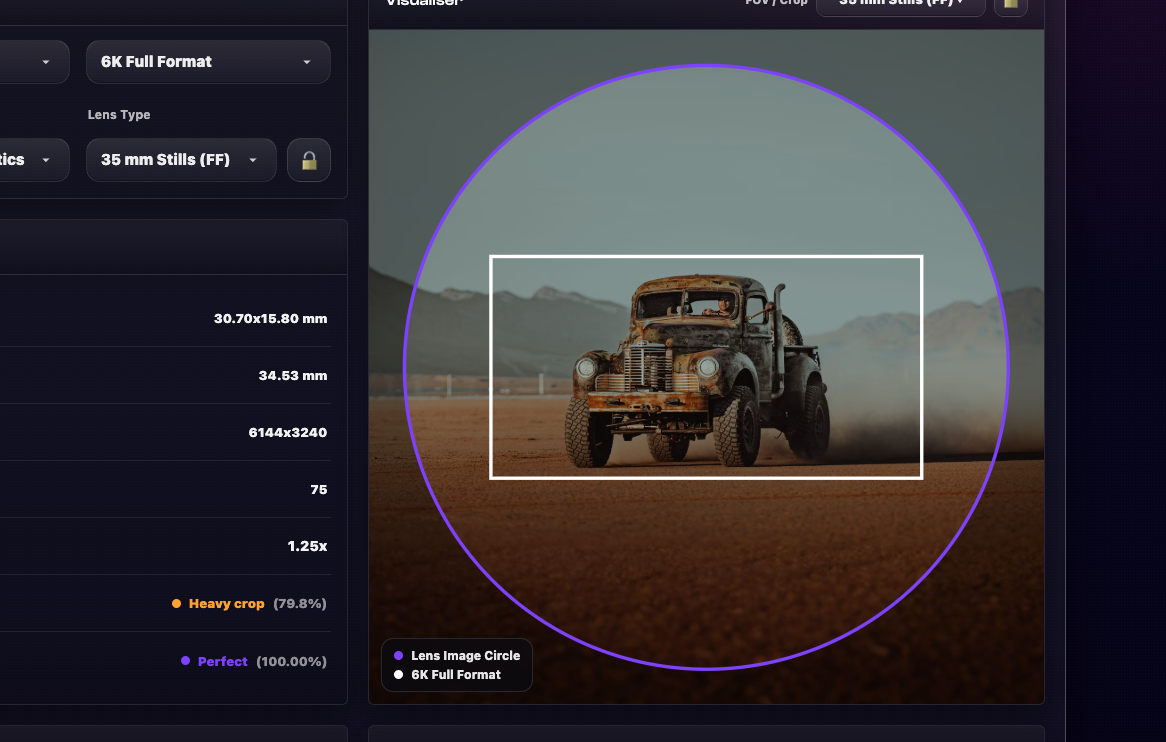
Task: Open the 35 mm Stills (FF) Lens Type dropdown
Action: tap(181, 160)
